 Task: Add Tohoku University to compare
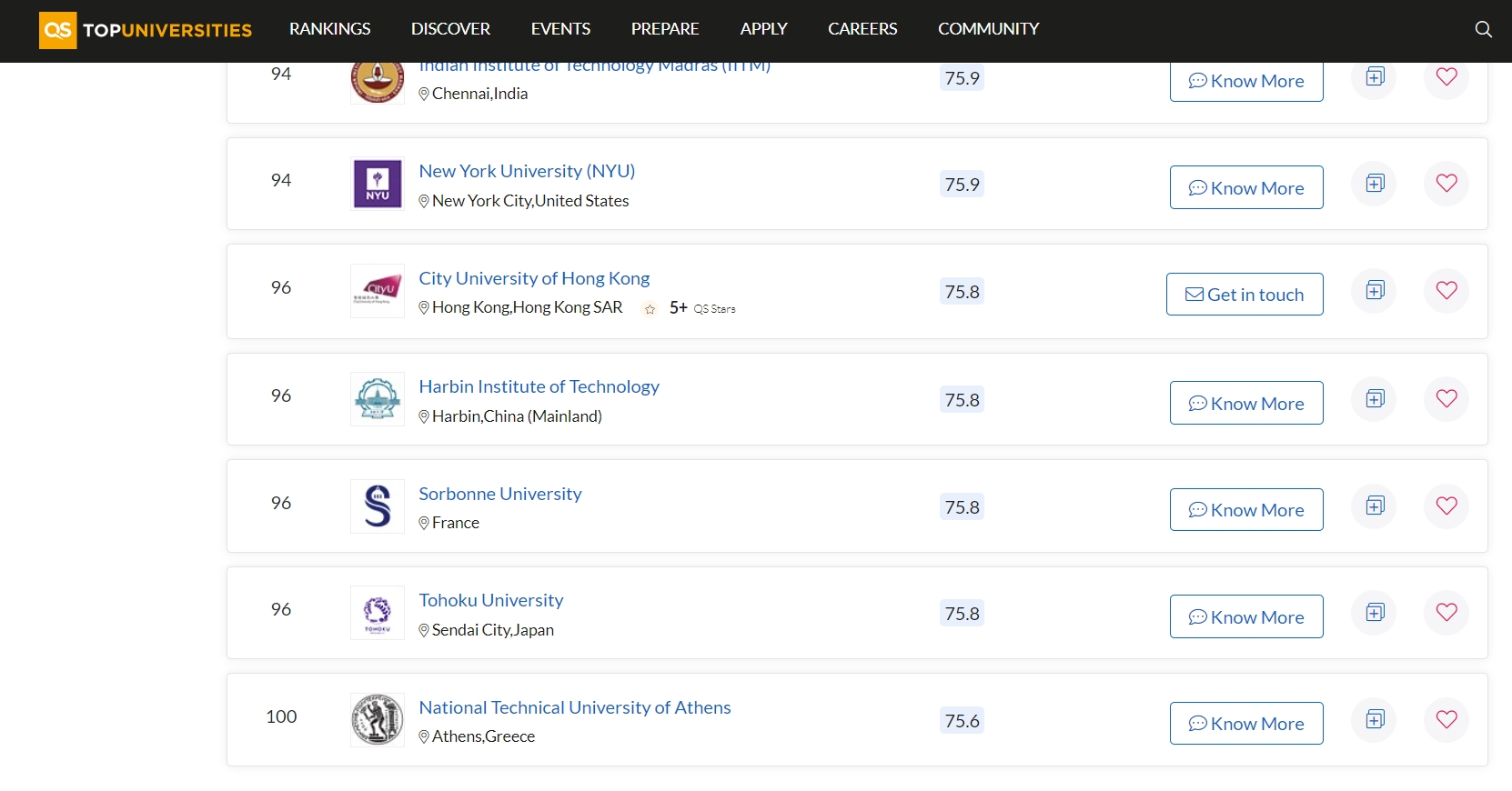coord(1375,613)
